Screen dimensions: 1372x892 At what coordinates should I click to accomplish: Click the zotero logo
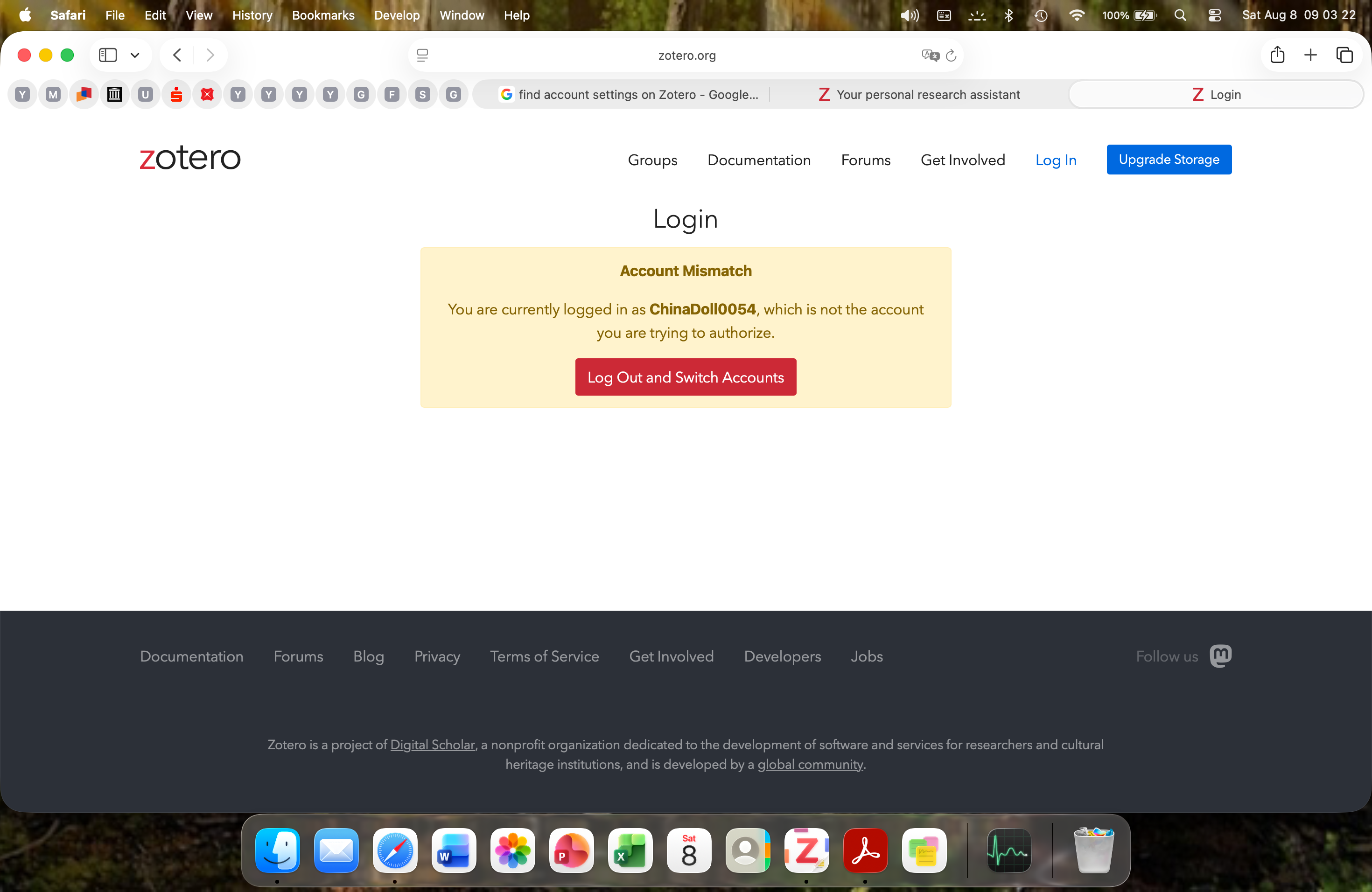coord(189,158)
